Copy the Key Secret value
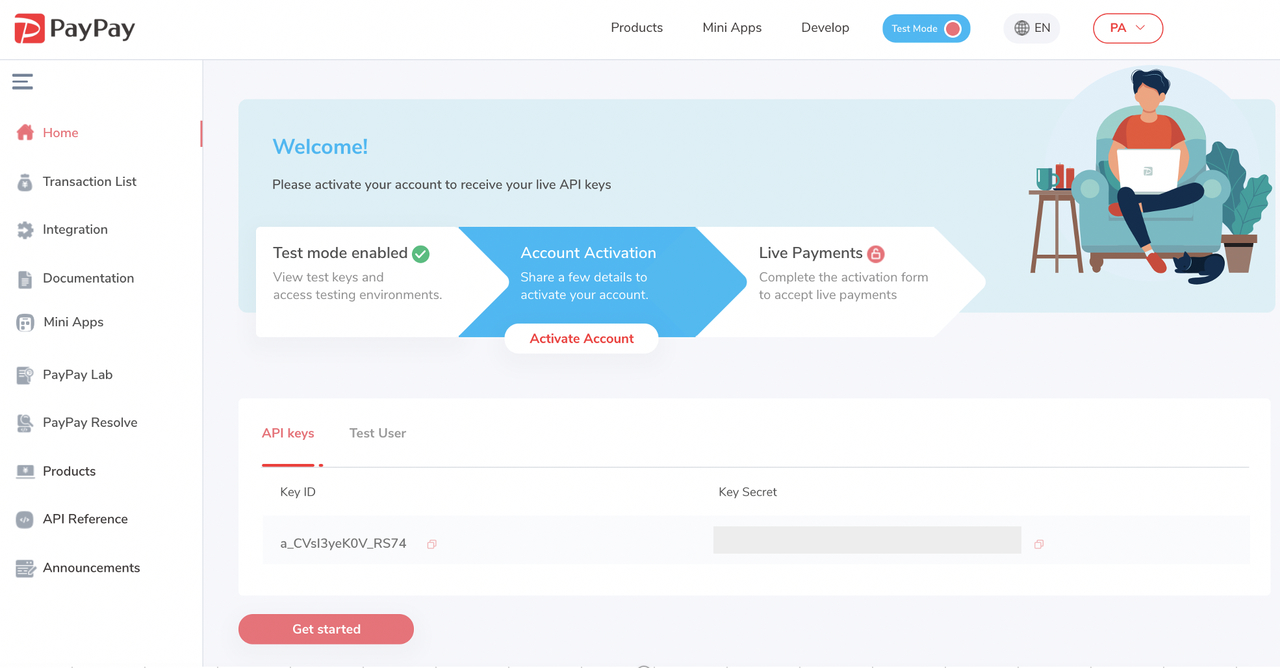This screenshot has height=668, width=1280. pos(1039,544)
